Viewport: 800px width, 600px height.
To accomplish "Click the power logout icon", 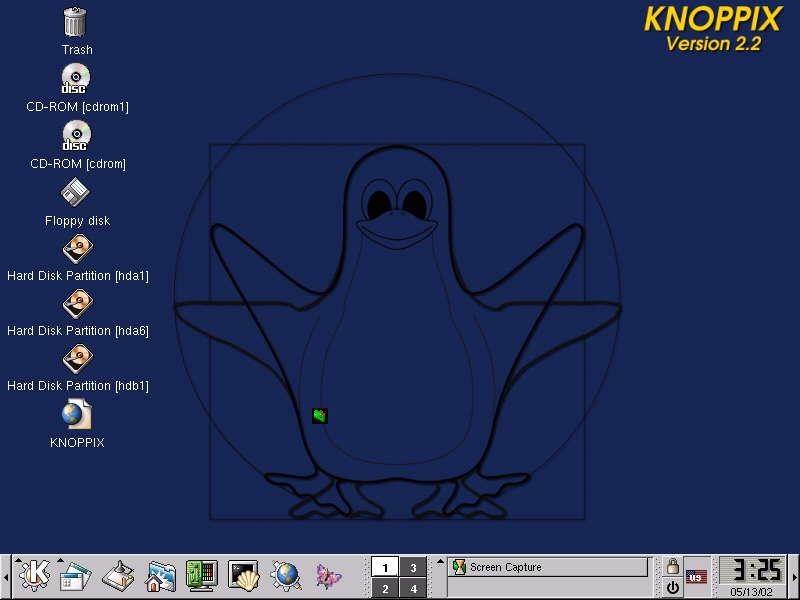I will tap(672, 588).
